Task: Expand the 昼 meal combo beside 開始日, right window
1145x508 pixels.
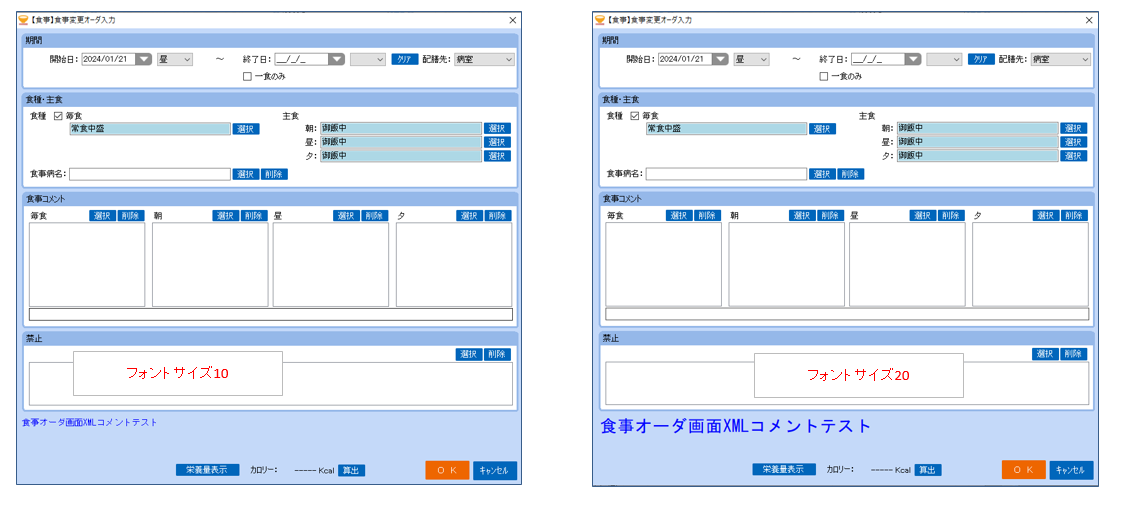Action: pos(751,60)
